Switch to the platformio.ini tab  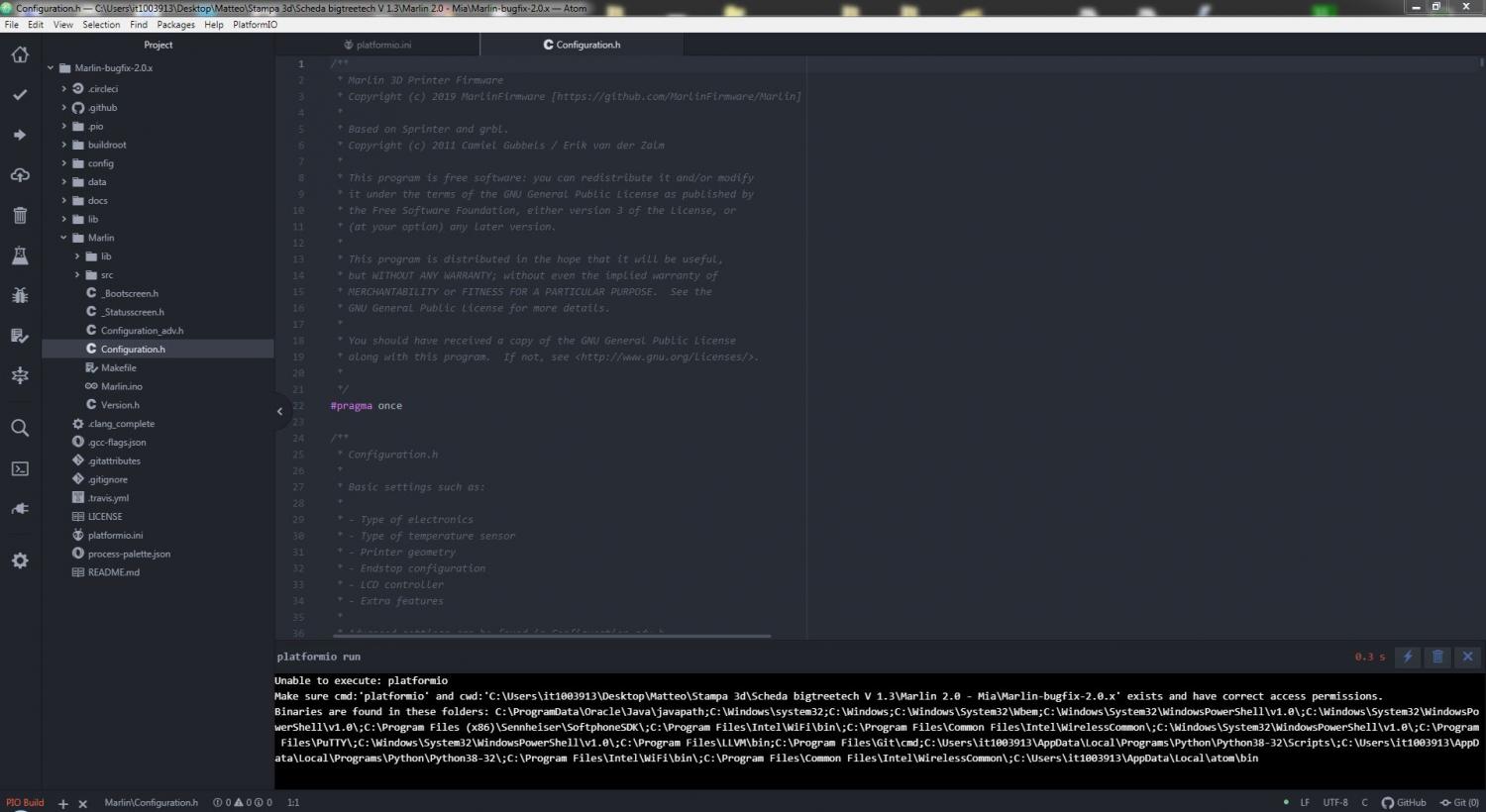coord(377,45)
